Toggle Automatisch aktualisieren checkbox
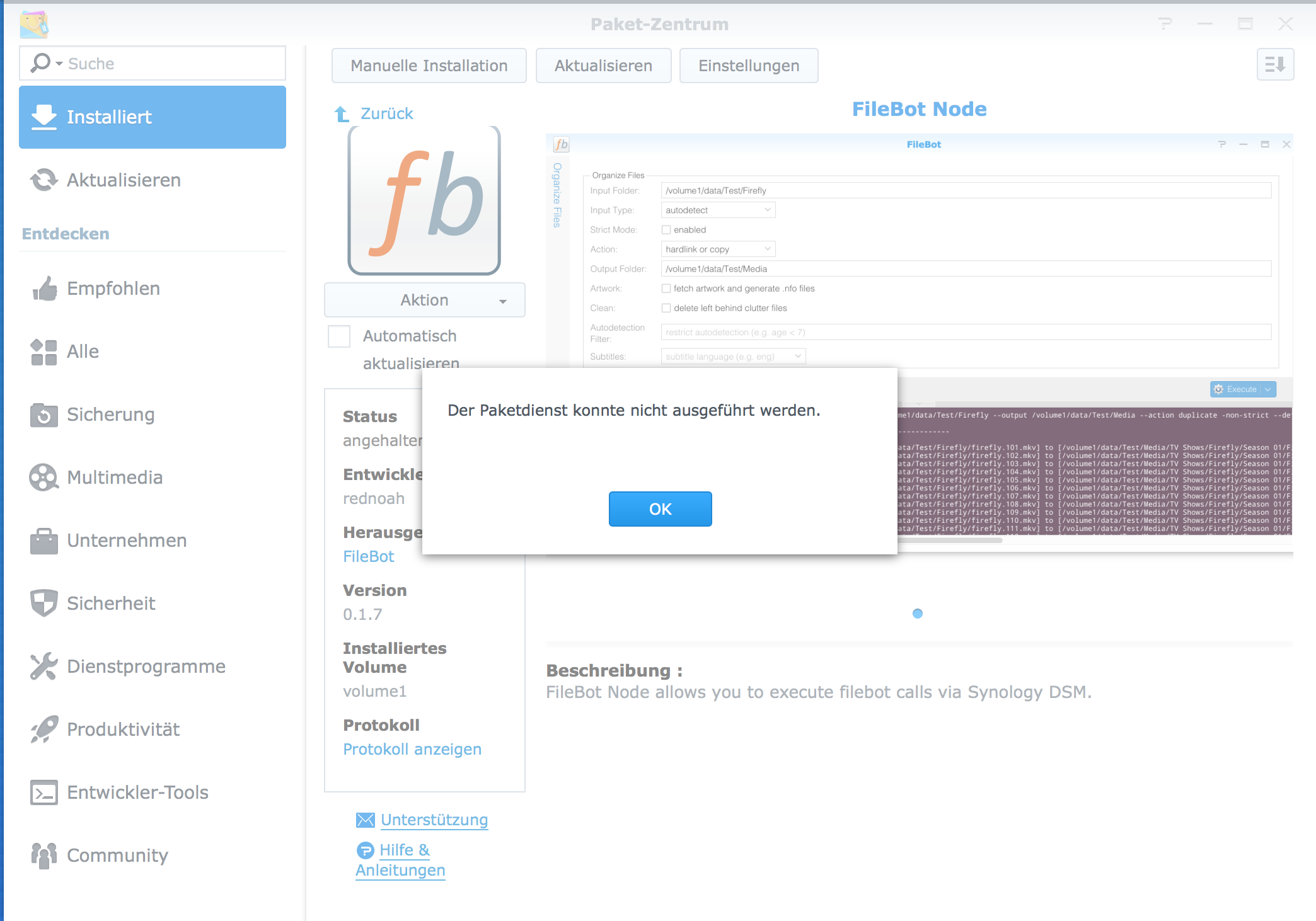 tap(339, 336)
